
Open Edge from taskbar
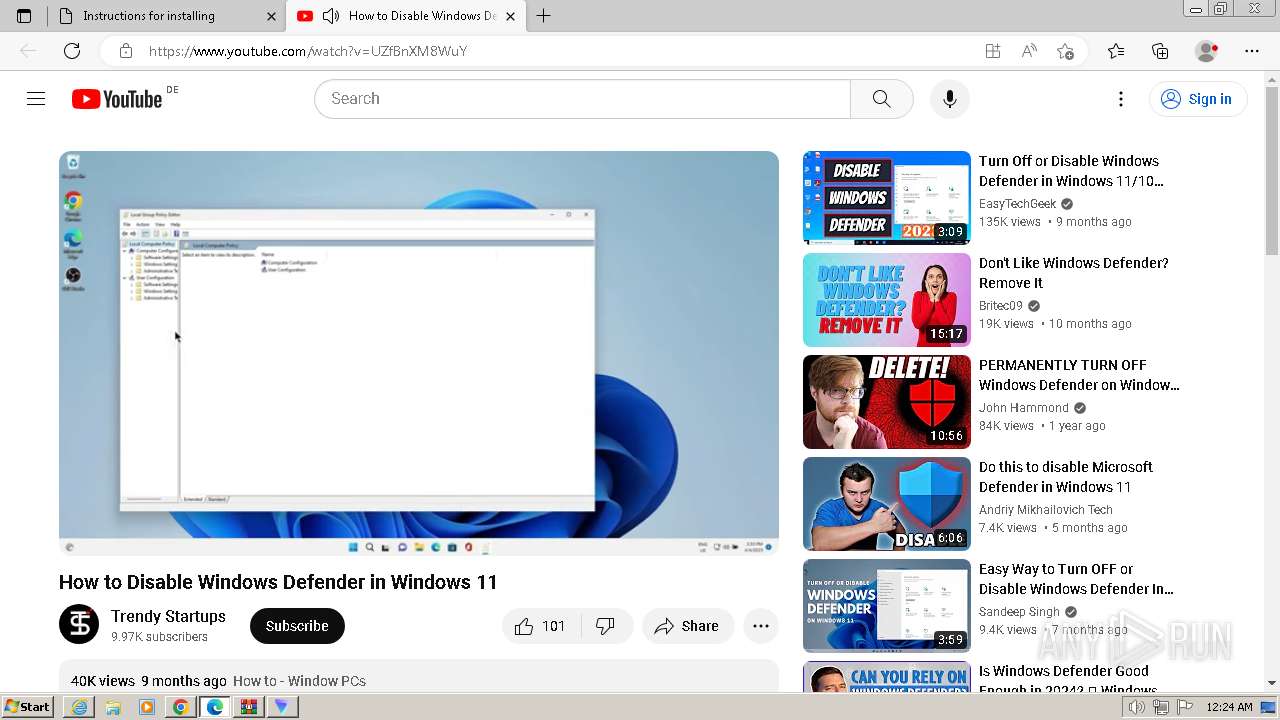click(215, 707)
